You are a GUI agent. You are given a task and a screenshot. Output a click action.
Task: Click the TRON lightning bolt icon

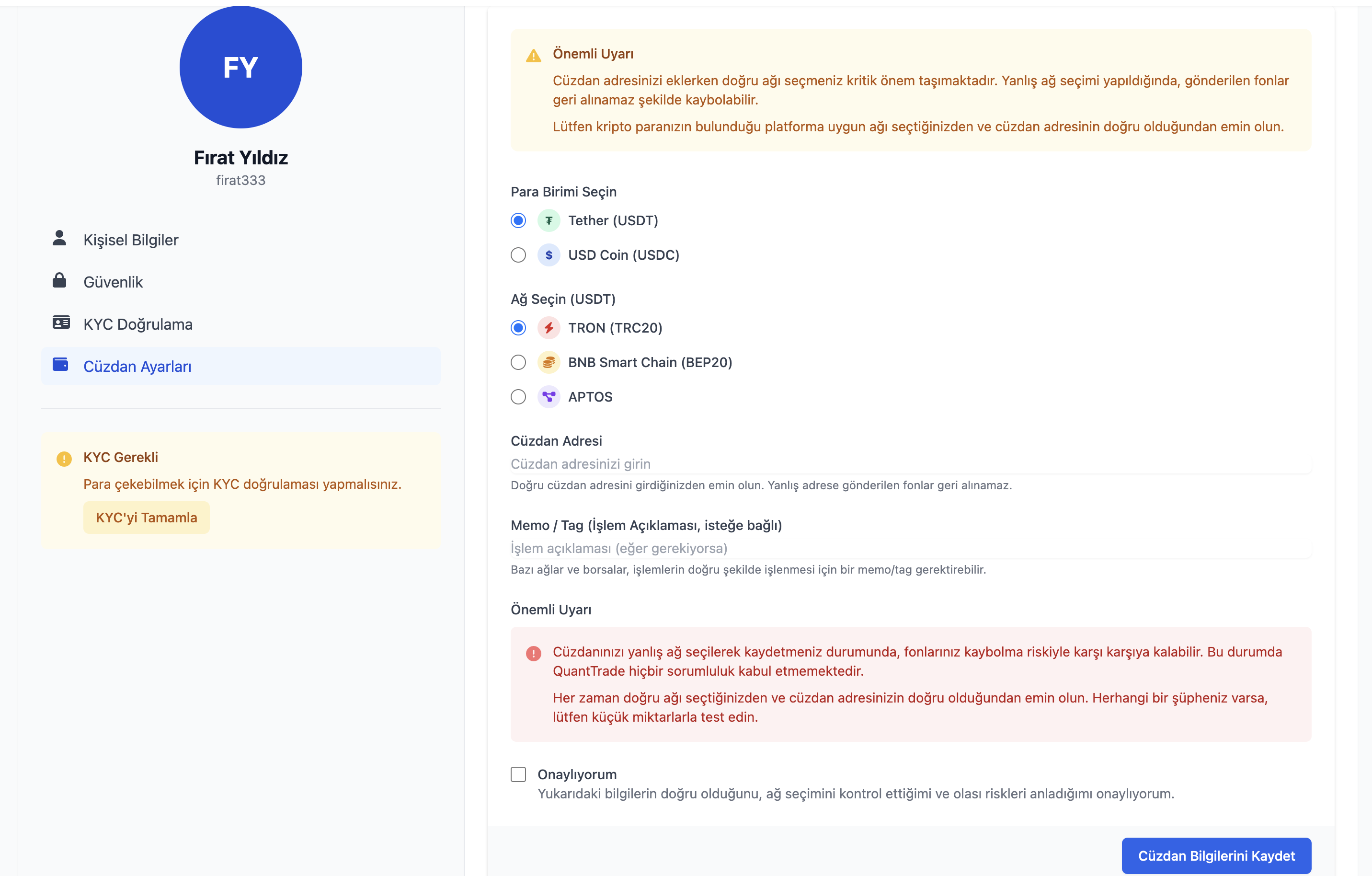(549, 328)
